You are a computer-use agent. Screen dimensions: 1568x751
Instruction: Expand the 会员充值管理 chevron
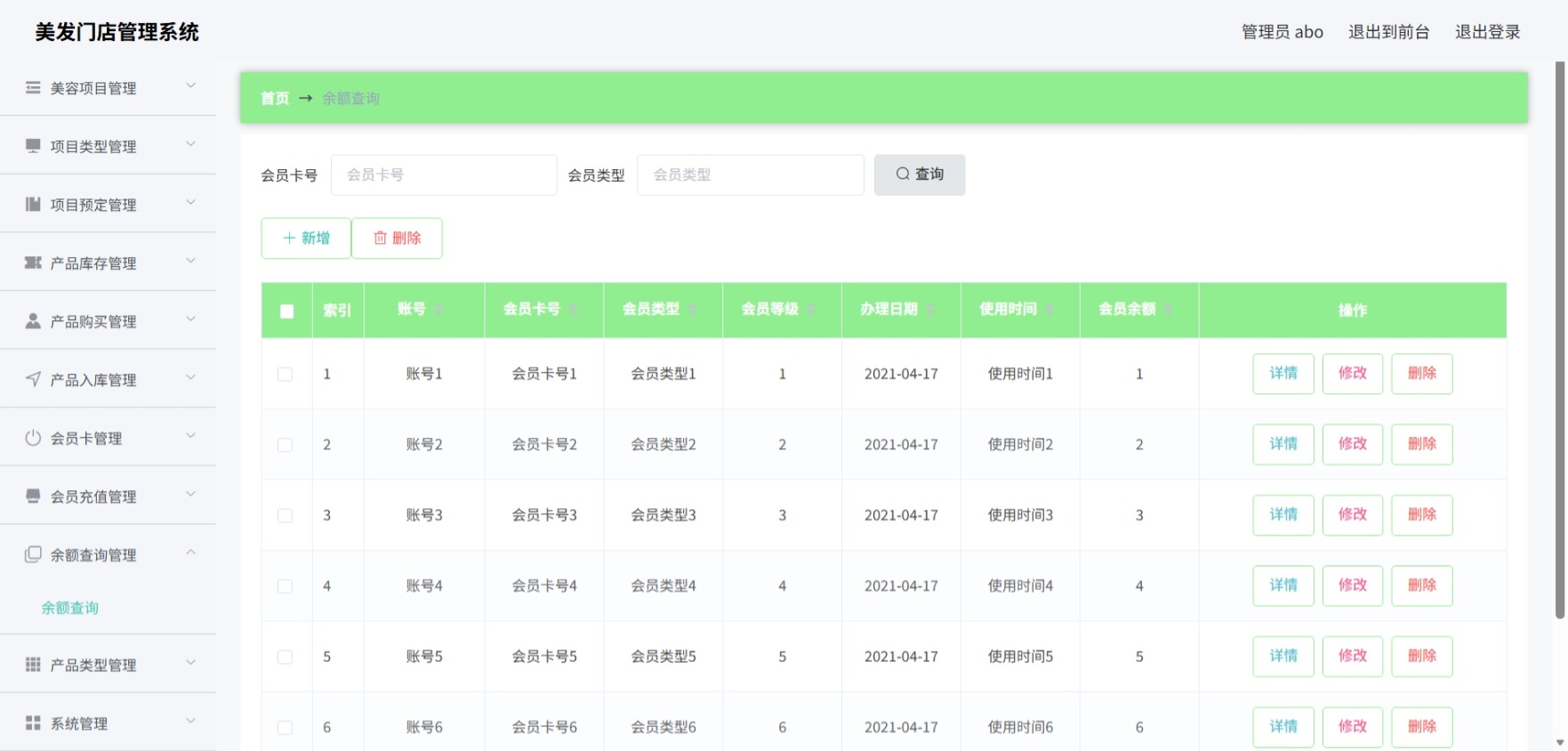pyautogui.click(x=190, y=494)
